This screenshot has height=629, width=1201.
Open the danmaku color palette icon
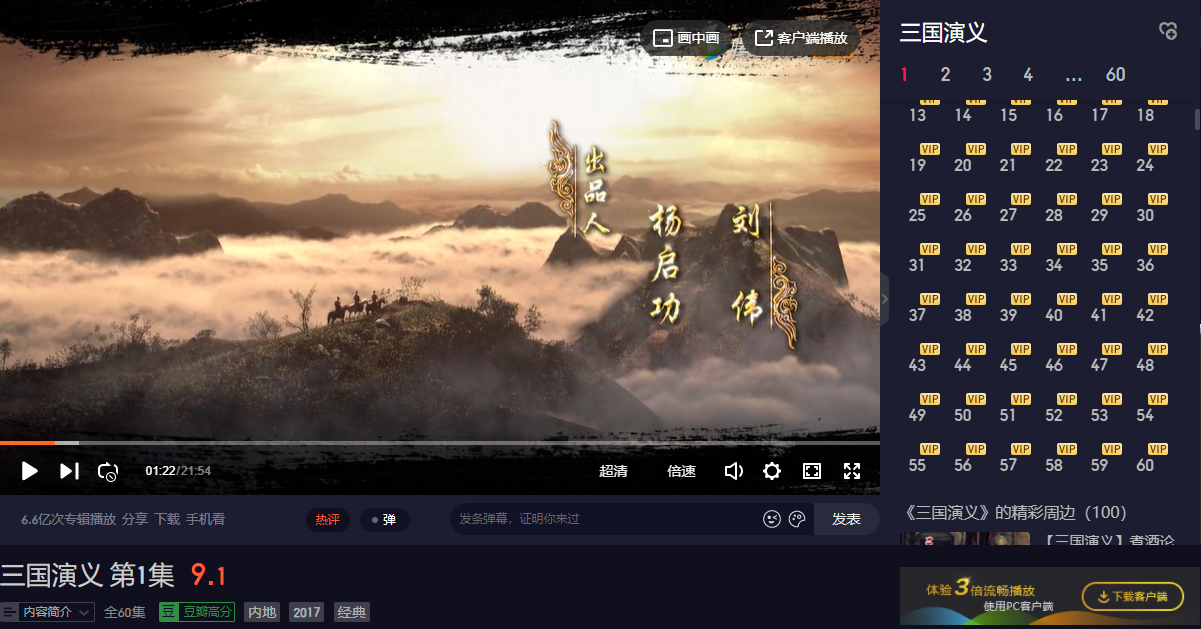(x=797, y=519)
